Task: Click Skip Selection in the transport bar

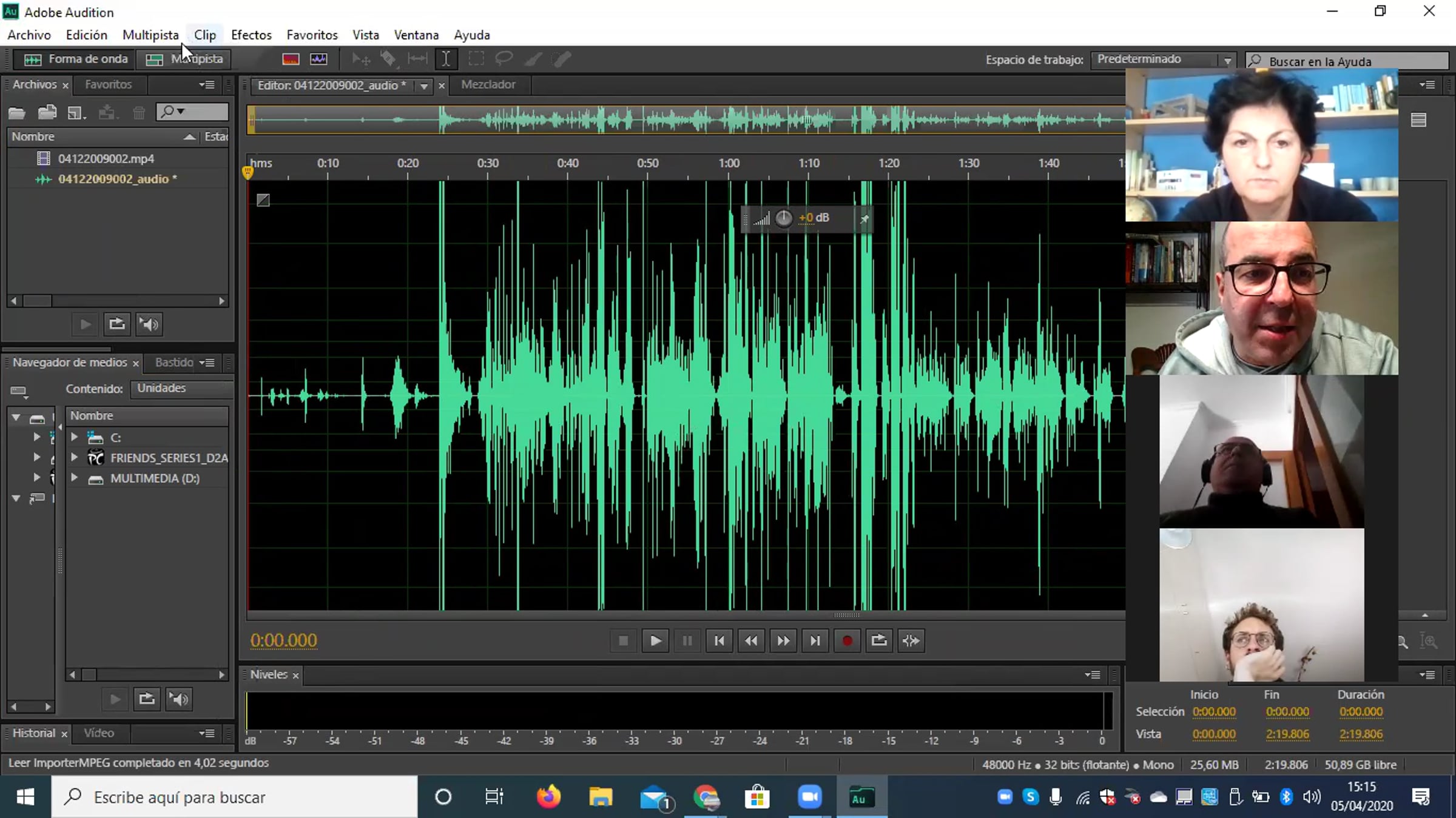Action: (911, 640)
